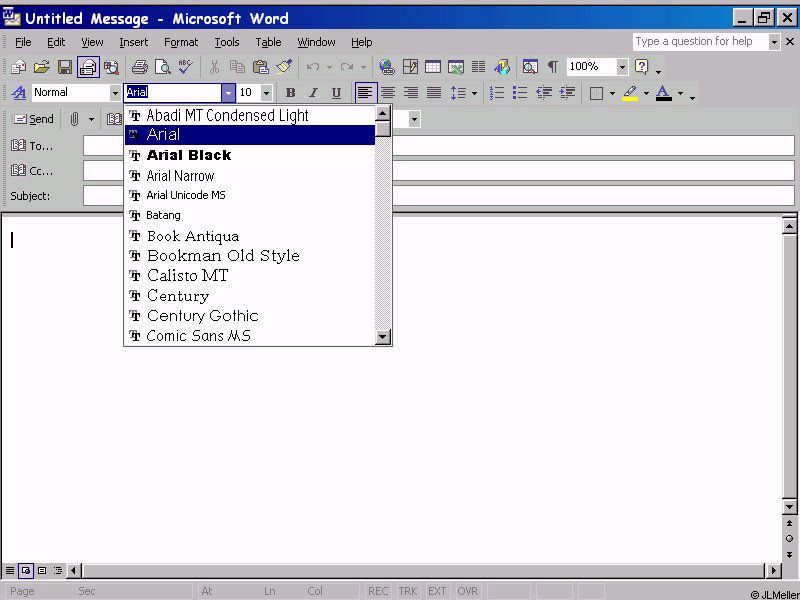The height and width of the screenshot is (600, 800).
Task: Click the attachment paperclip icon
Action: [x=74, y=119]
